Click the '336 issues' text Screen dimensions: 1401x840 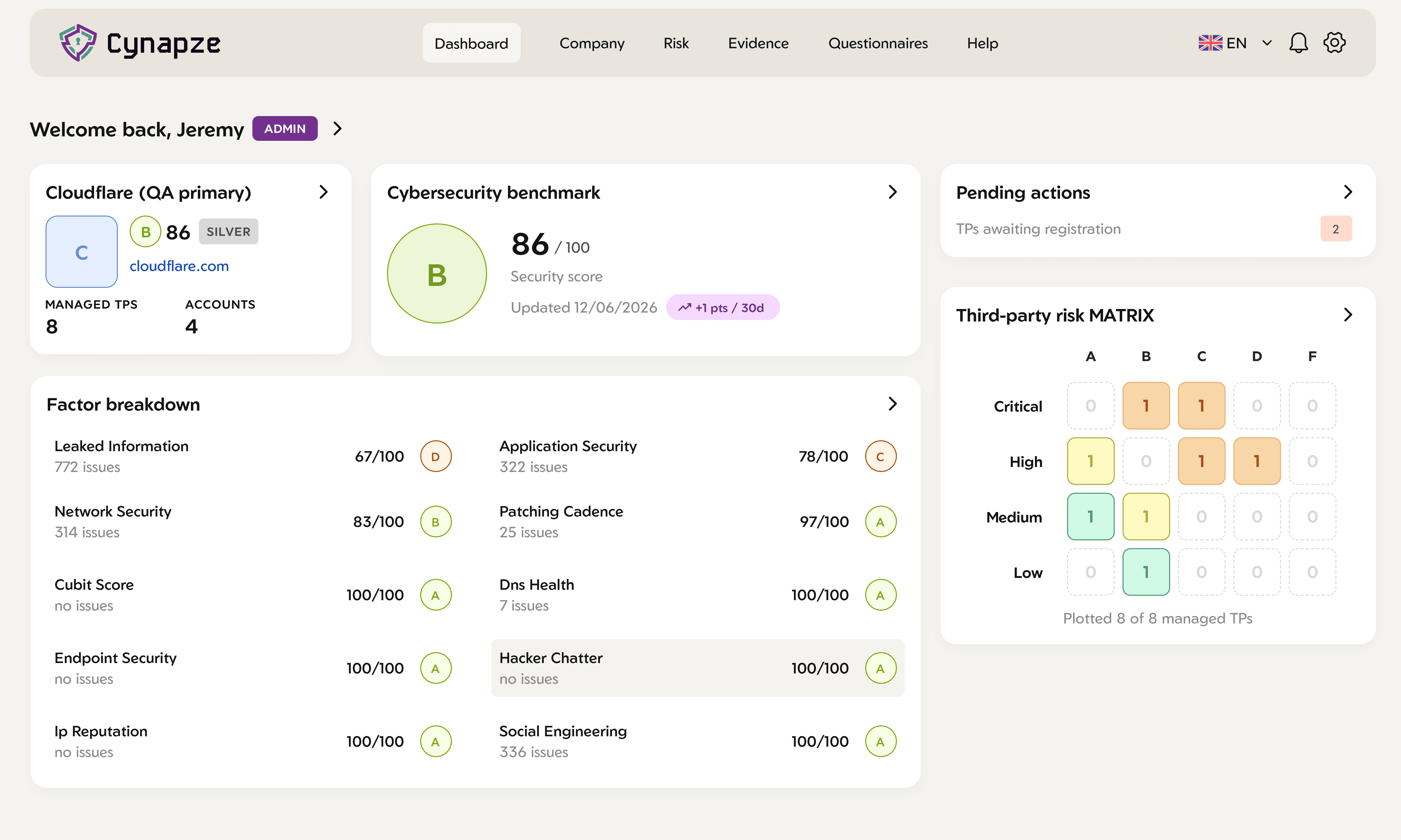[x=534, y=752]
